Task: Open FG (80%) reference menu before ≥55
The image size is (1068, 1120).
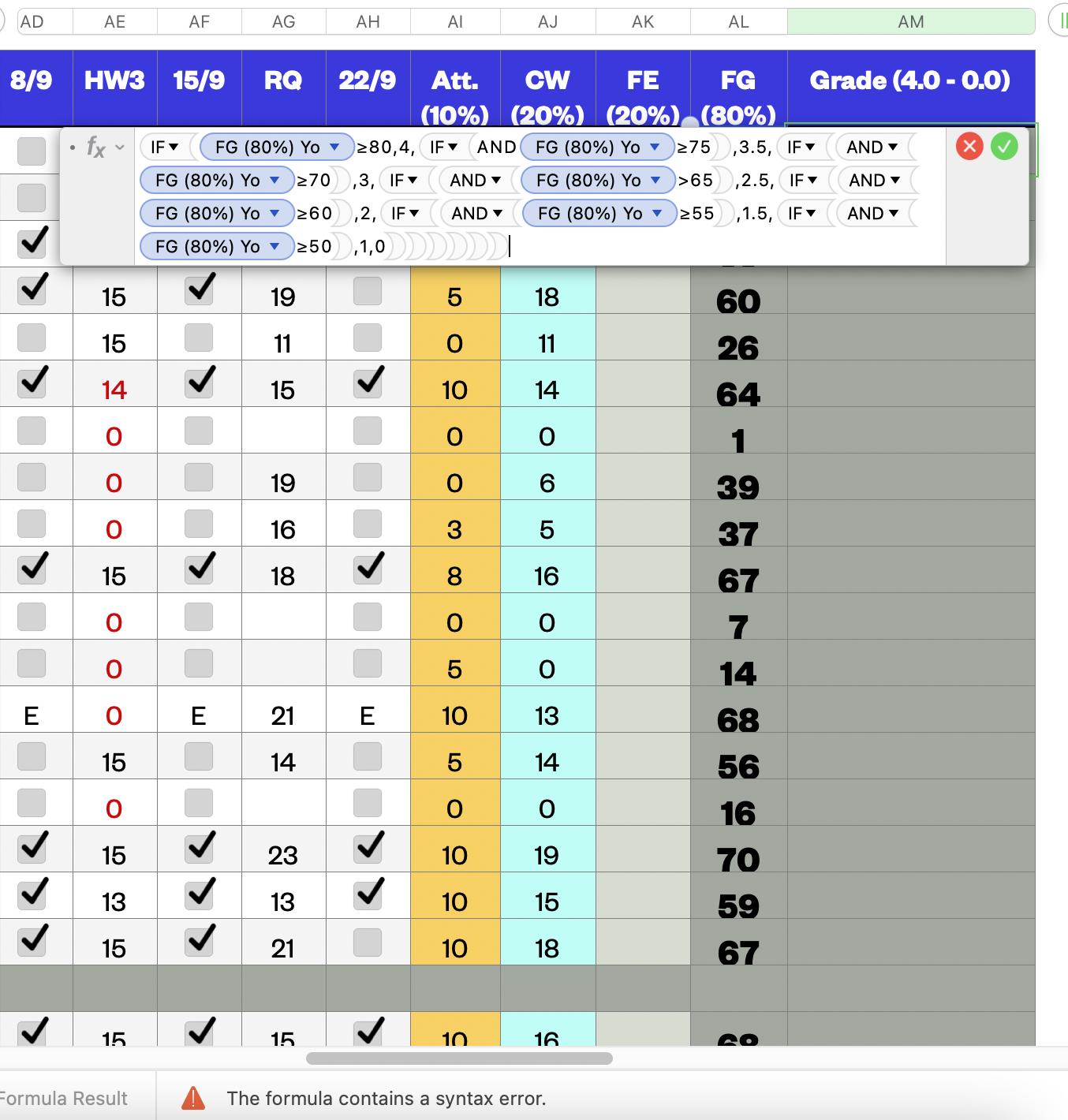Action: coord(658,213)
